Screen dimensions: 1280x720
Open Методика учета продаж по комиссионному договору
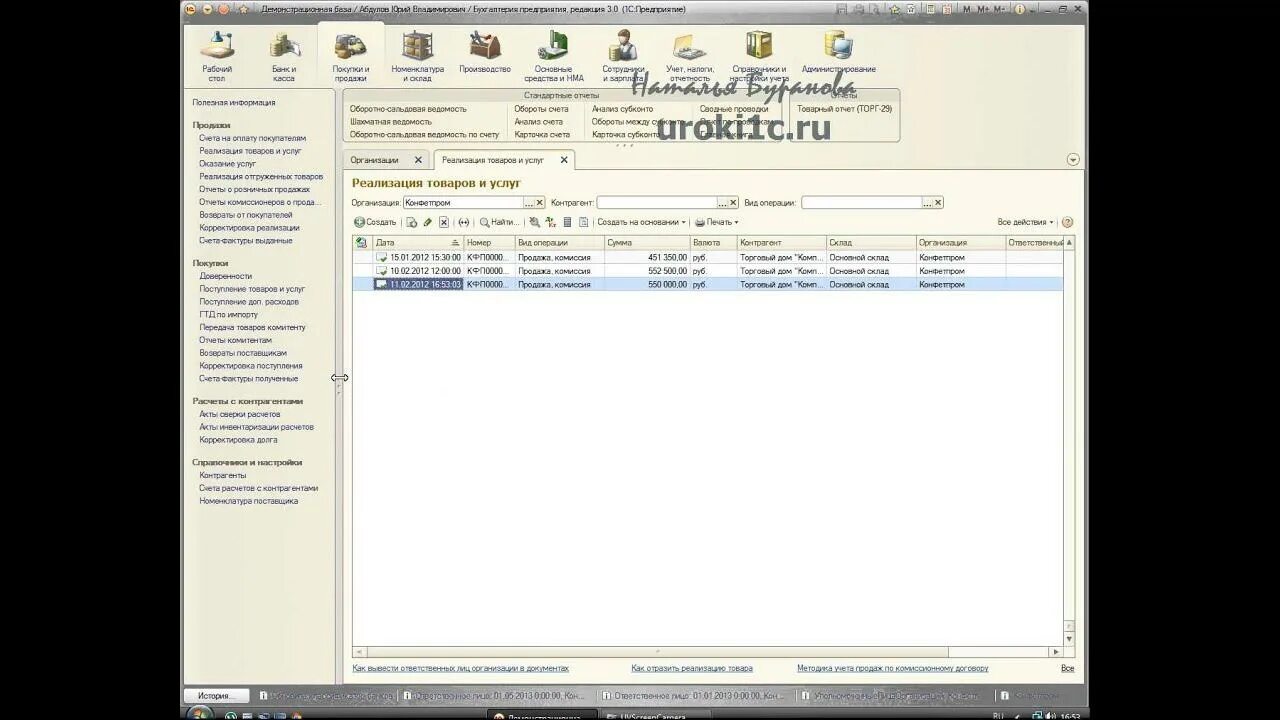(892, 668)
